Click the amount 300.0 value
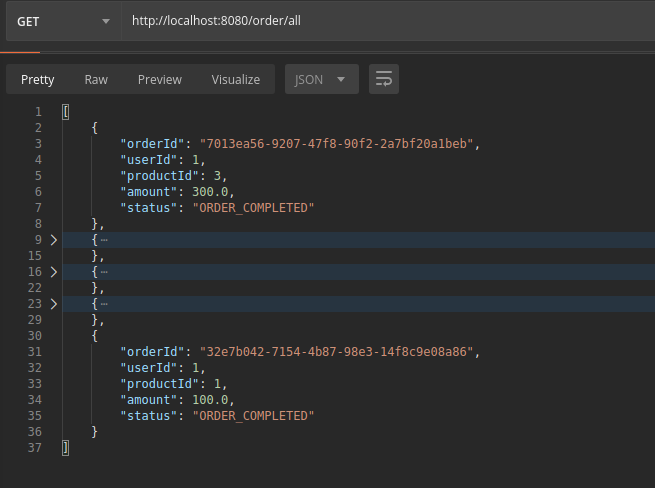This screenshot has height=488, width=655. tap(212, 192)
